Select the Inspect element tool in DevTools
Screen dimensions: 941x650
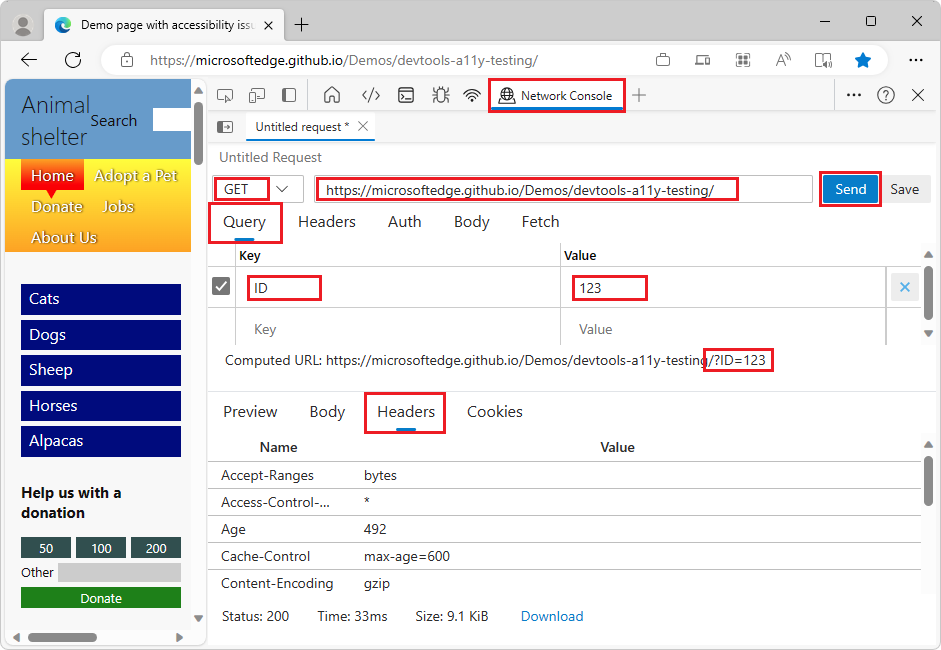point(225,94)
